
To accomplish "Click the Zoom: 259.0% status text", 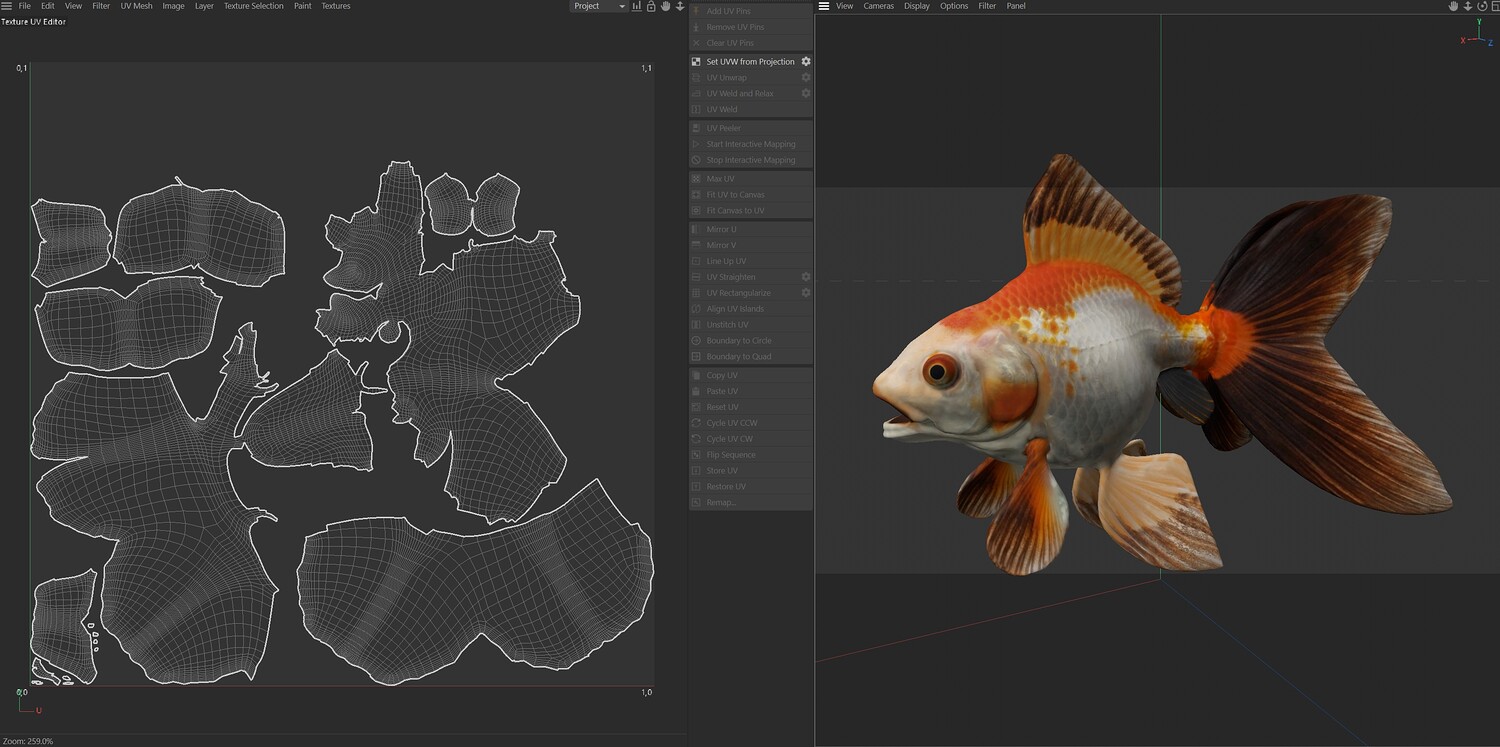I will tap(28, 741).
